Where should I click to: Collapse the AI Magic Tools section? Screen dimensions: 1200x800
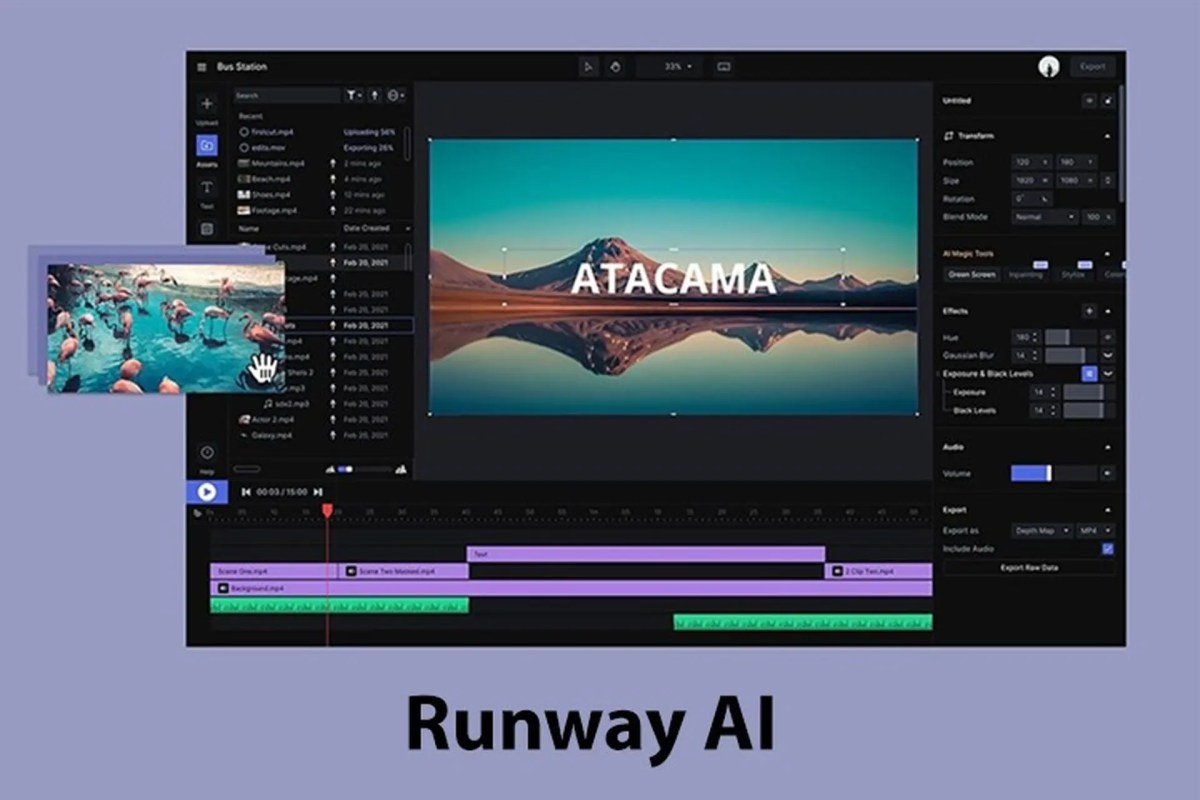click(x=1107, y=254)
